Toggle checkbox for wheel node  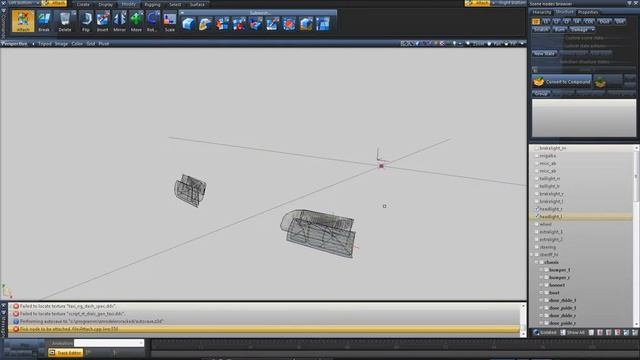coord(537,224)
